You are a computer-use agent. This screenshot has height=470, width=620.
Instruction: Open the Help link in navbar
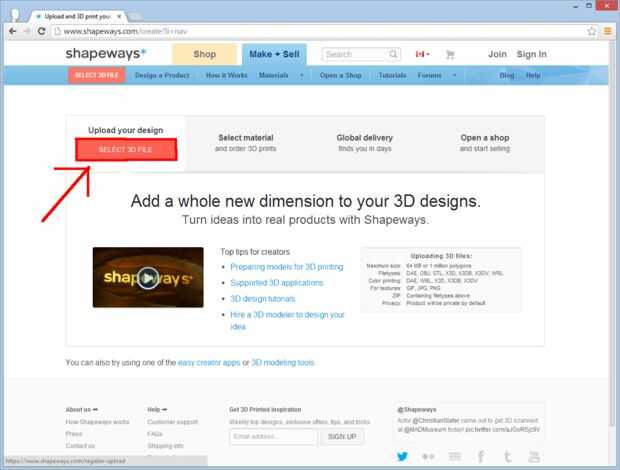tap(533, 75)
